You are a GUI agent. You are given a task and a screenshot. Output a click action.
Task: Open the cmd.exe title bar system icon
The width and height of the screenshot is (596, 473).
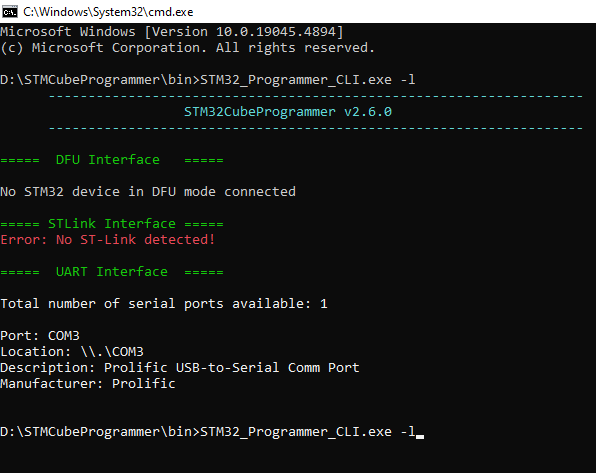tap(10, 12)
